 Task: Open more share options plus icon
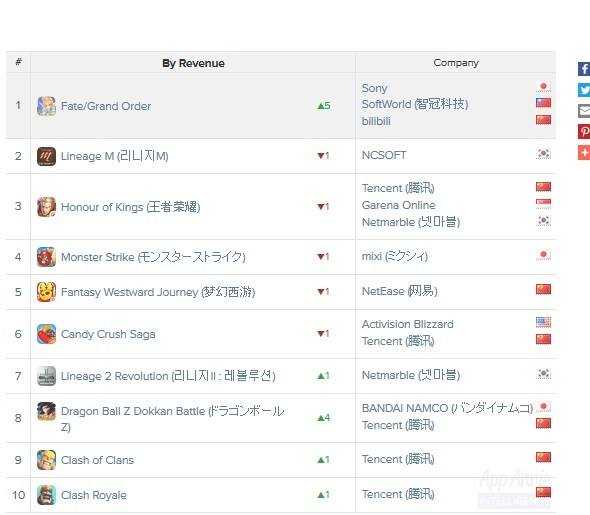point(584,153)
